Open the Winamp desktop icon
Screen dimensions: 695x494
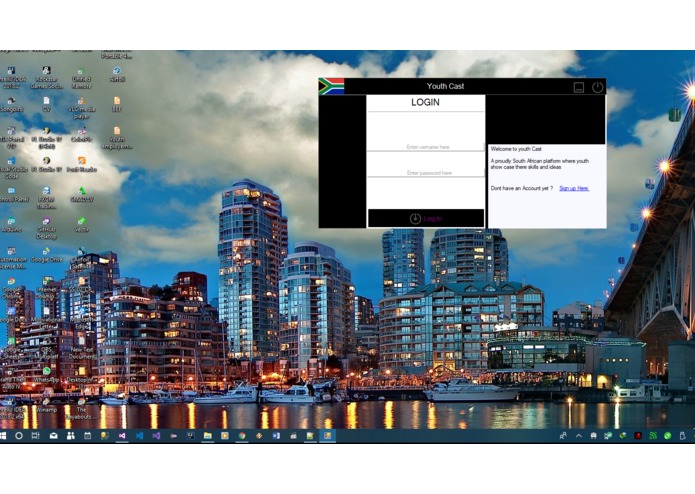click(46, 405)
